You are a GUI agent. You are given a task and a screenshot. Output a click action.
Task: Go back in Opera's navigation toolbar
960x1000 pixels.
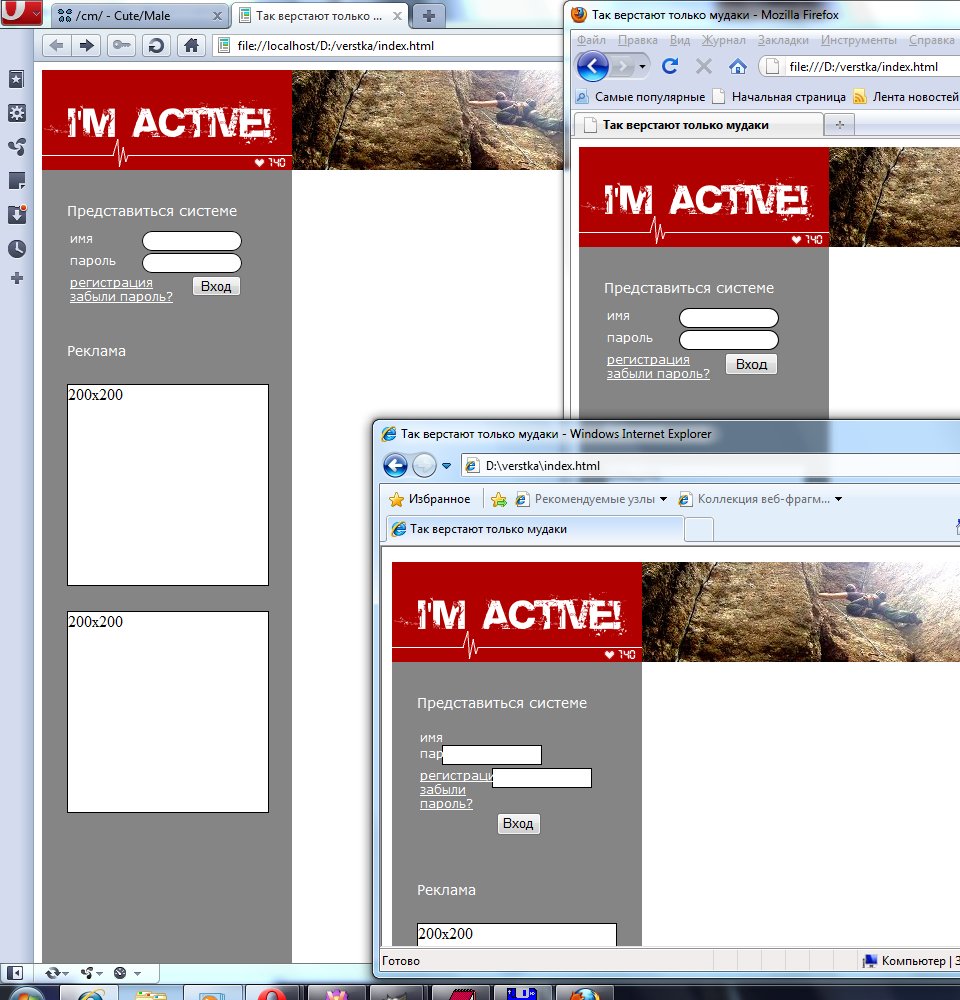click(x=56, y=45)
